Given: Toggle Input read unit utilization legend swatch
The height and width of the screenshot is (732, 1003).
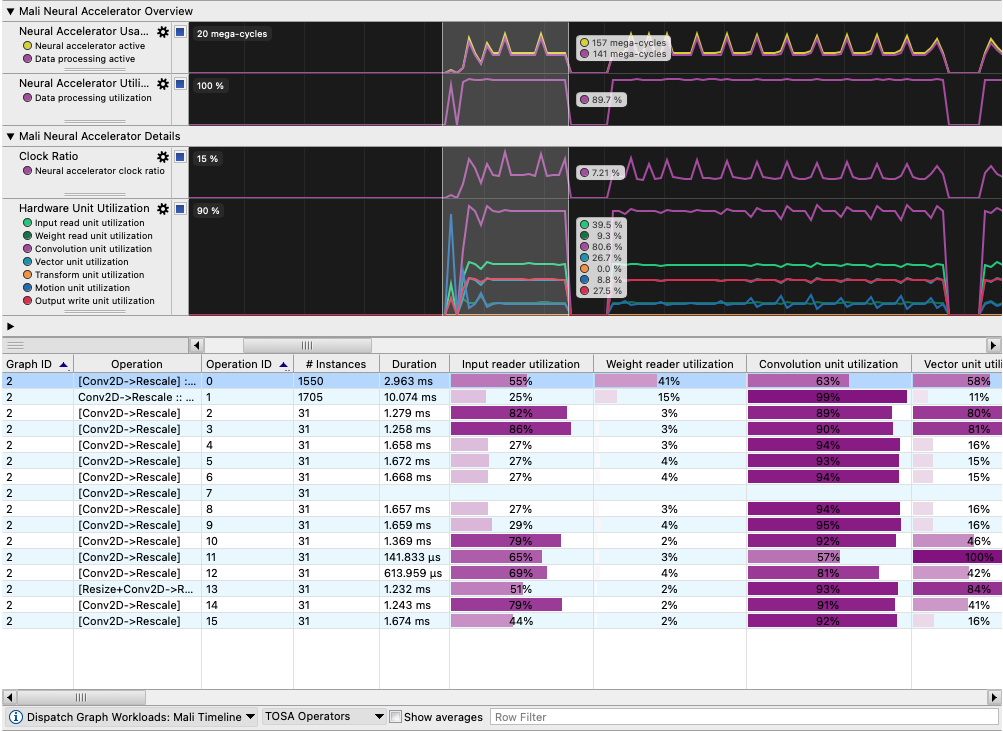Looking at the screenshot, I should click(x=28, y=223).
